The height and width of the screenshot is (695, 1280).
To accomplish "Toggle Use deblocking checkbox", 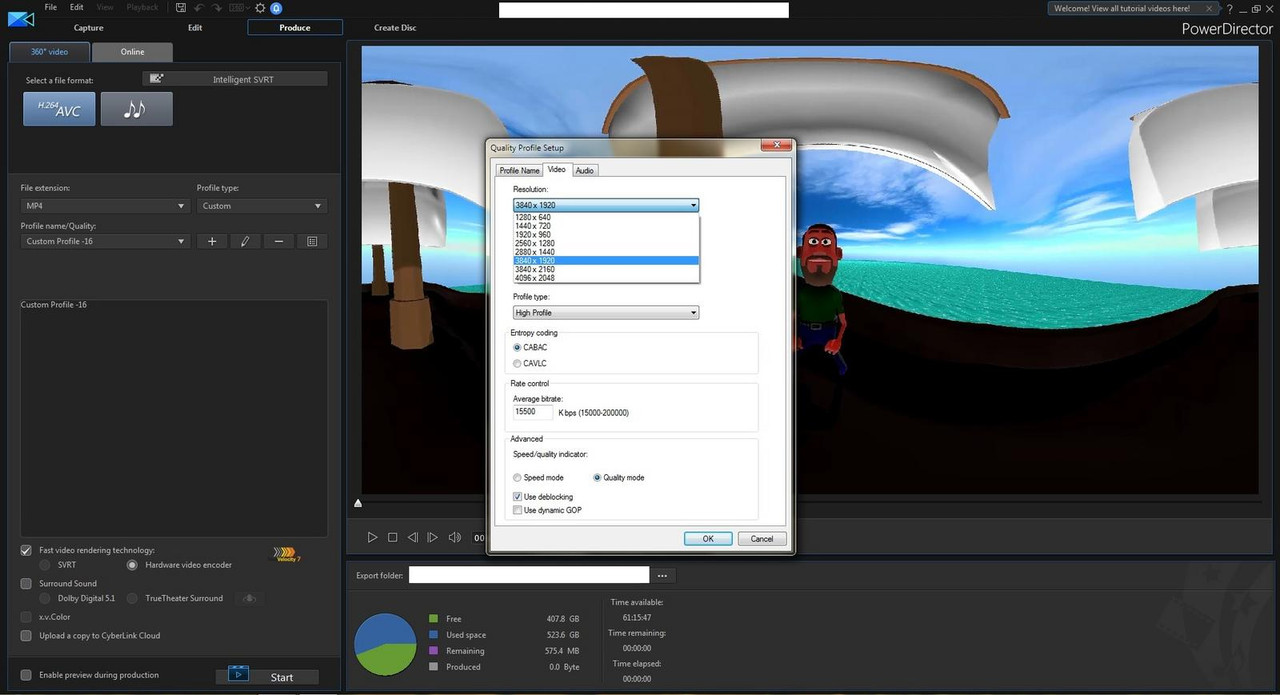I will click(517, 496).
